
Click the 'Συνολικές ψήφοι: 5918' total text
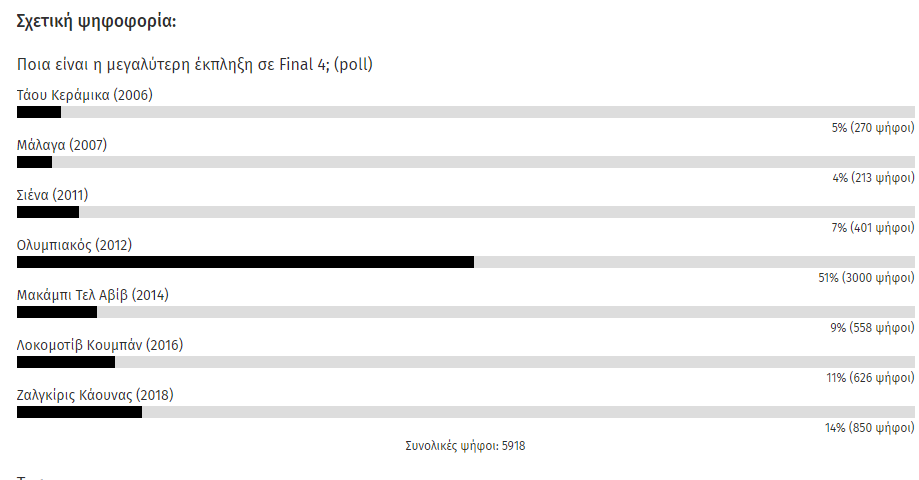pos(465,446)
